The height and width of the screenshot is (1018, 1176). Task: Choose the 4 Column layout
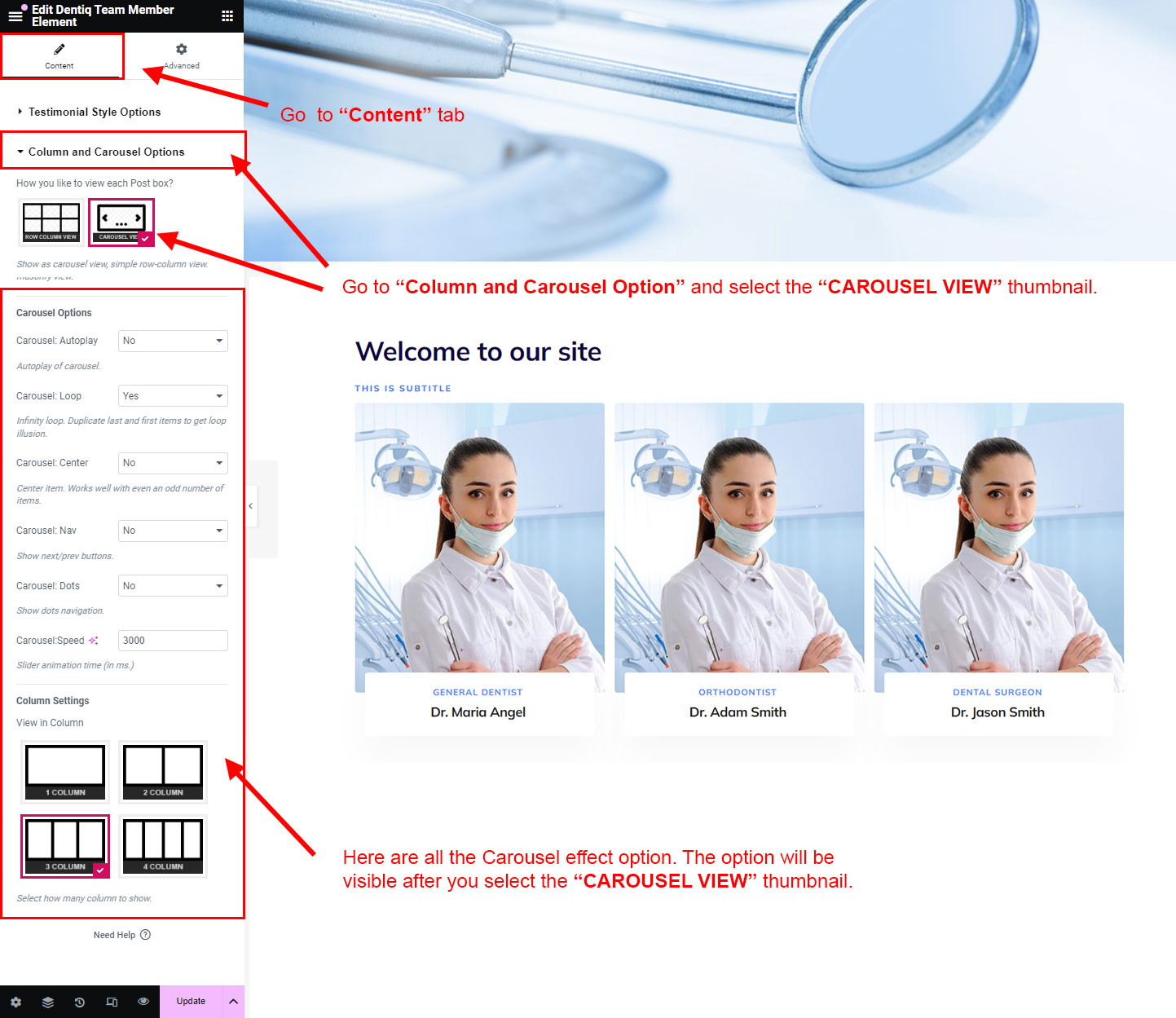click(163, 846)
